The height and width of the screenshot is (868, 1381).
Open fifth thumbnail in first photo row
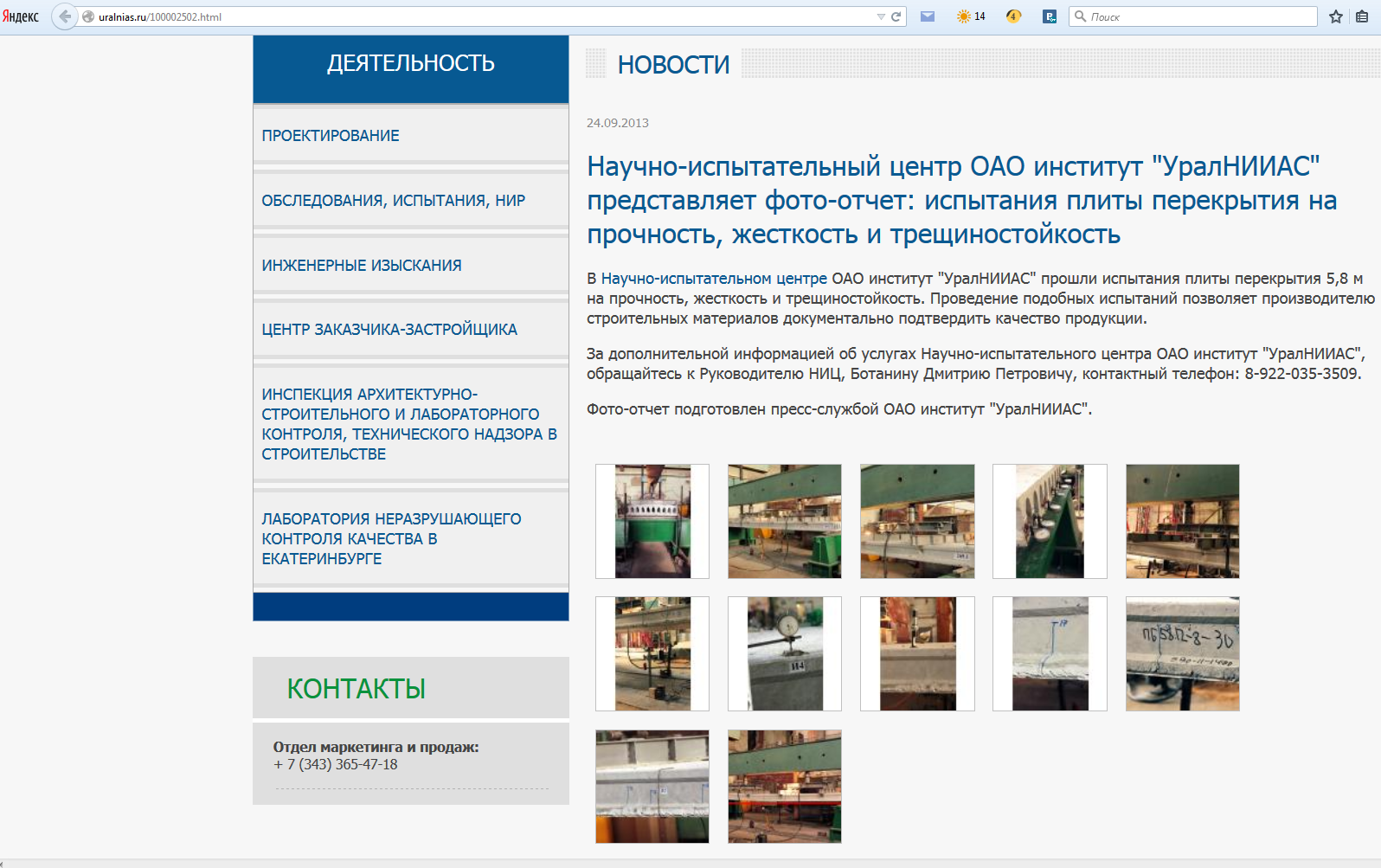(x=1183, y=521)
